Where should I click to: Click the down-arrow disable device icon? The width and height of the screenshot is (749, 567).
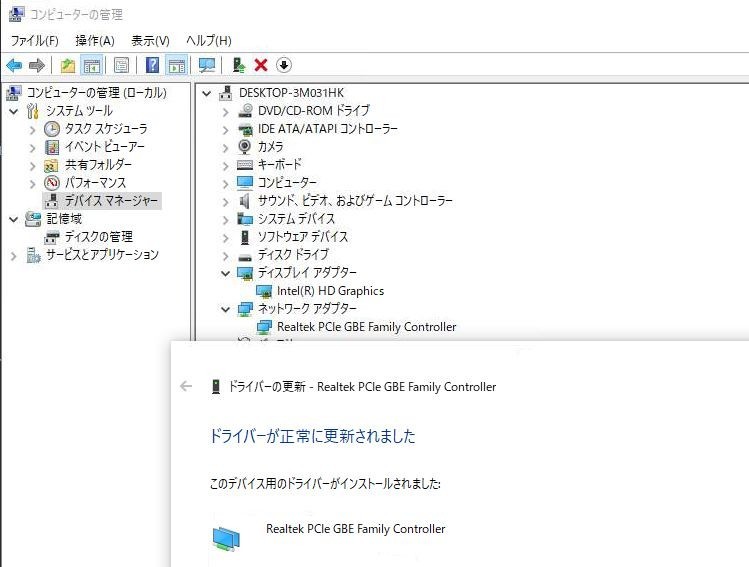click(x=284, y=65)
